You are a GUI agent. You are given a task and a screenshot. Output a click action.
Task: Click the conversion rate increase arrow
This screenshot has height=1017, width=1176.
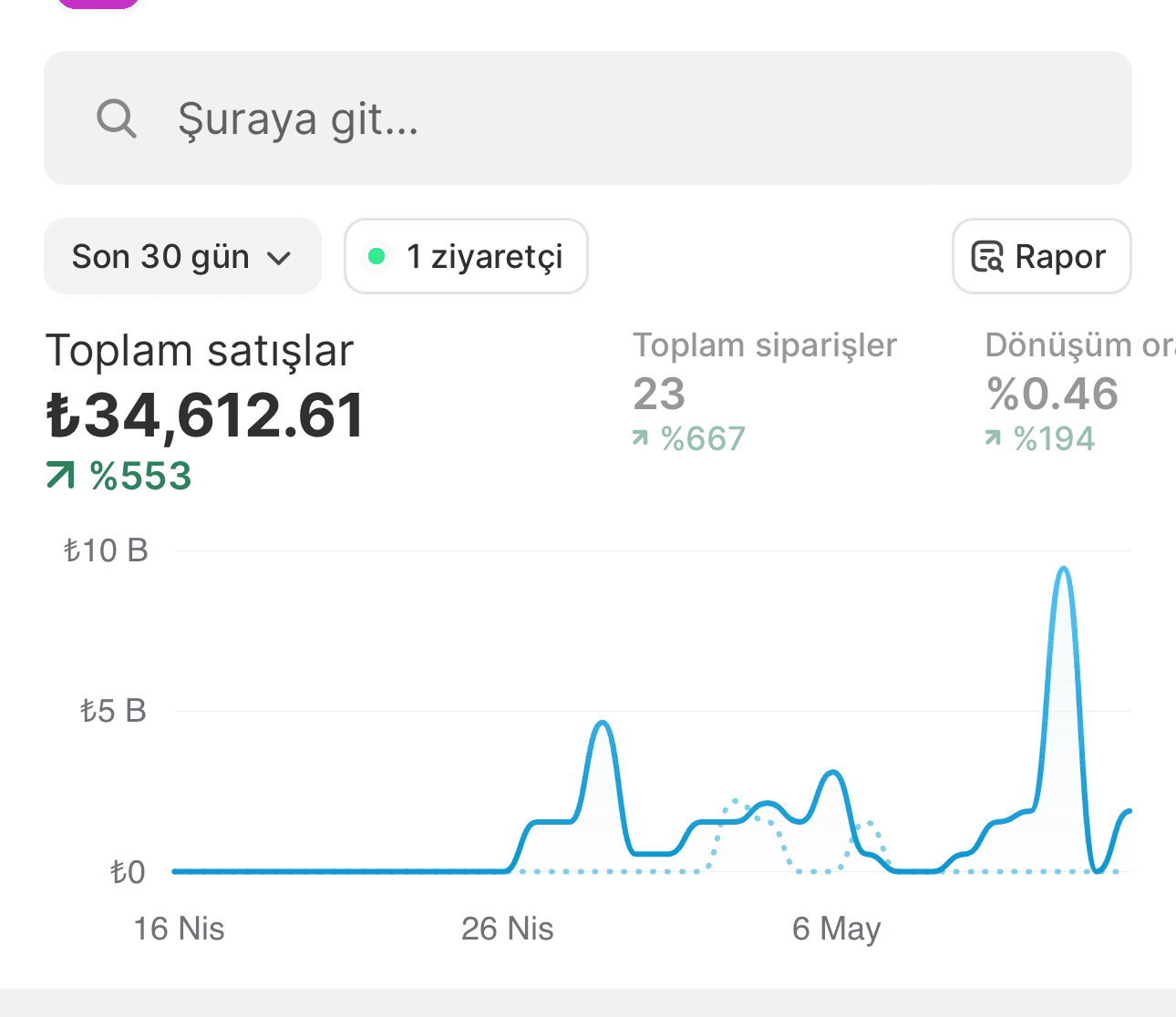tap(993, 439)
